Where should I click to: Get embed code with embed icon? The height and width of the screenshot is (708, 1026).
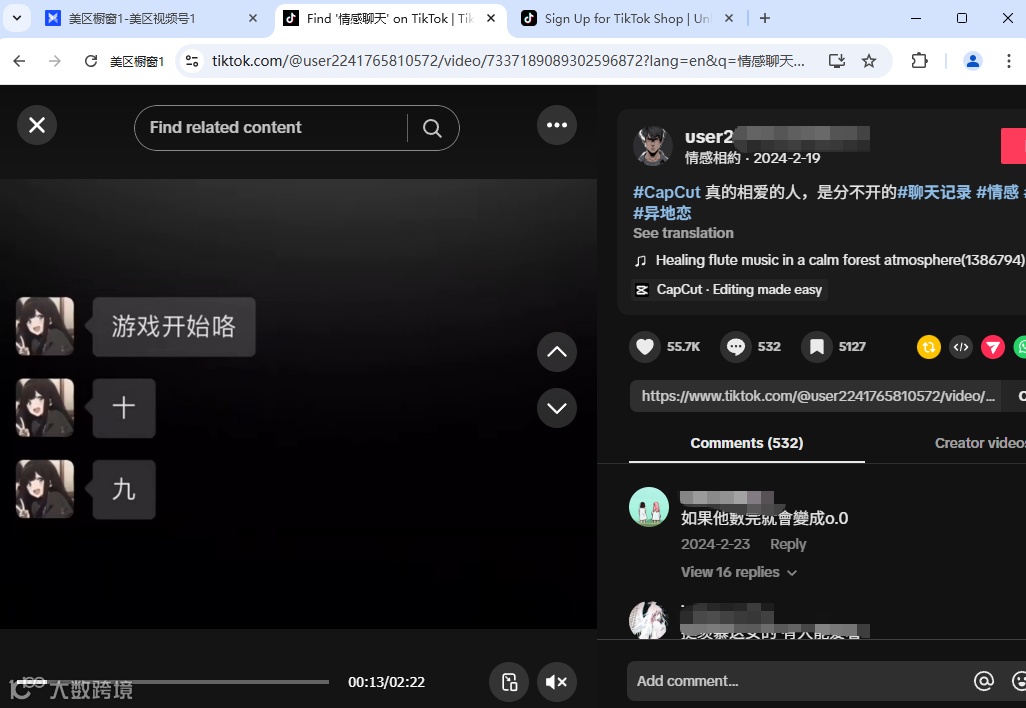coord(961,347)
